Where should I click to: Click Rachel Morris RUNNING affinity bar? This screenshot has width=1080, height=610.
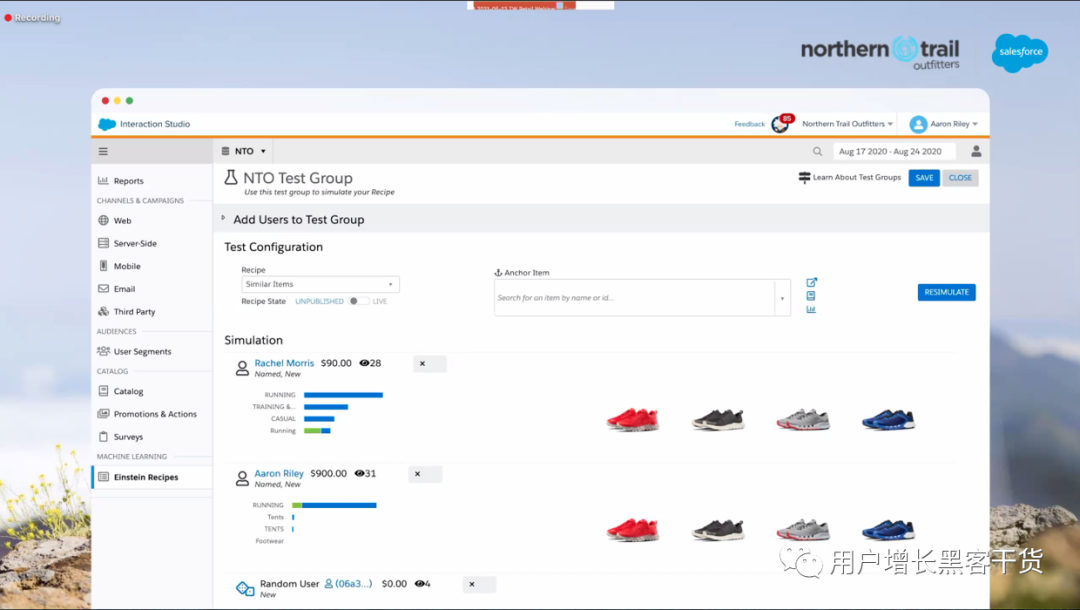(x=343, y=395)
